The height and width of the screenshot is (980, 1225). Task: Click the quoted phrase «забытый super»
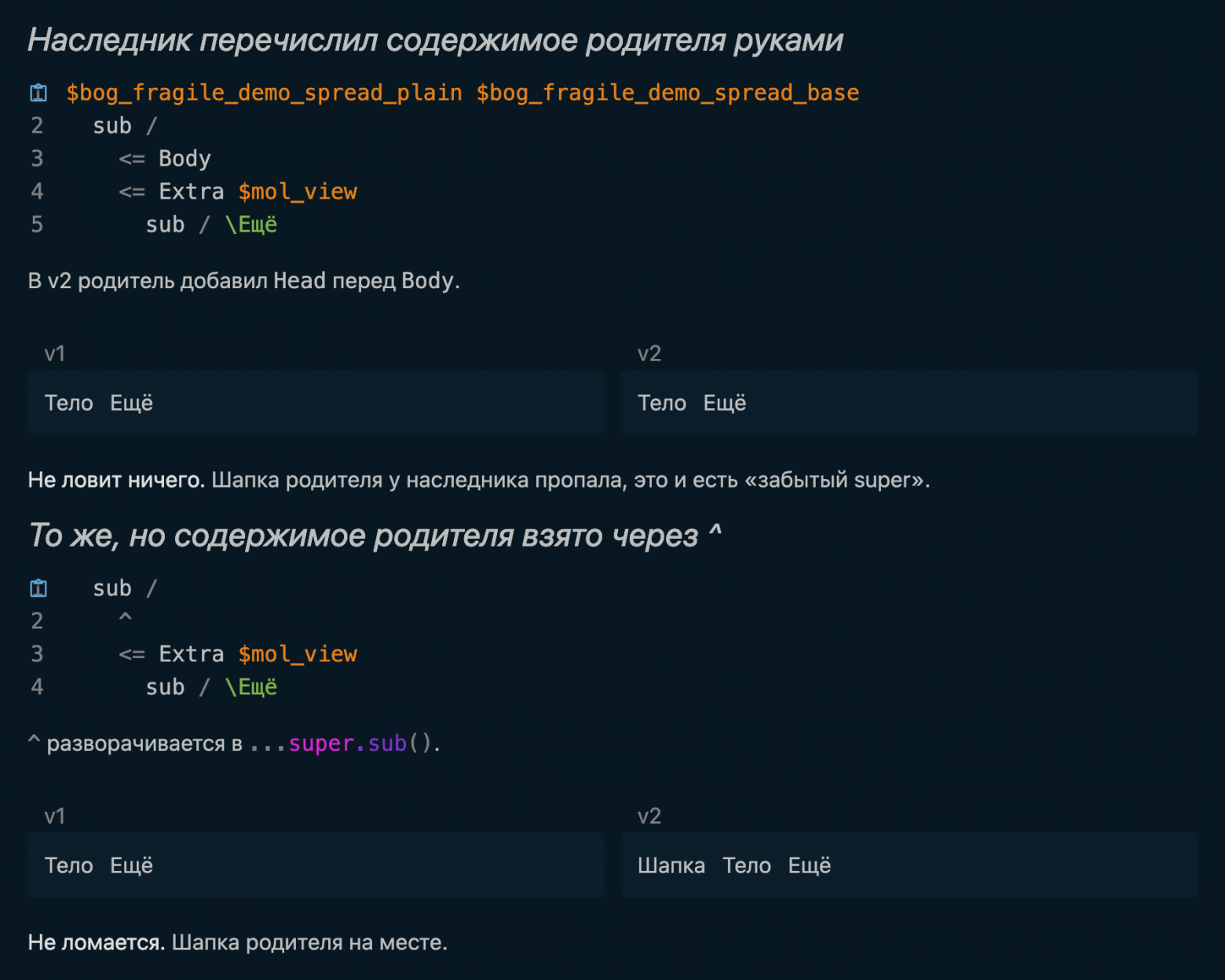click(834, 480)
